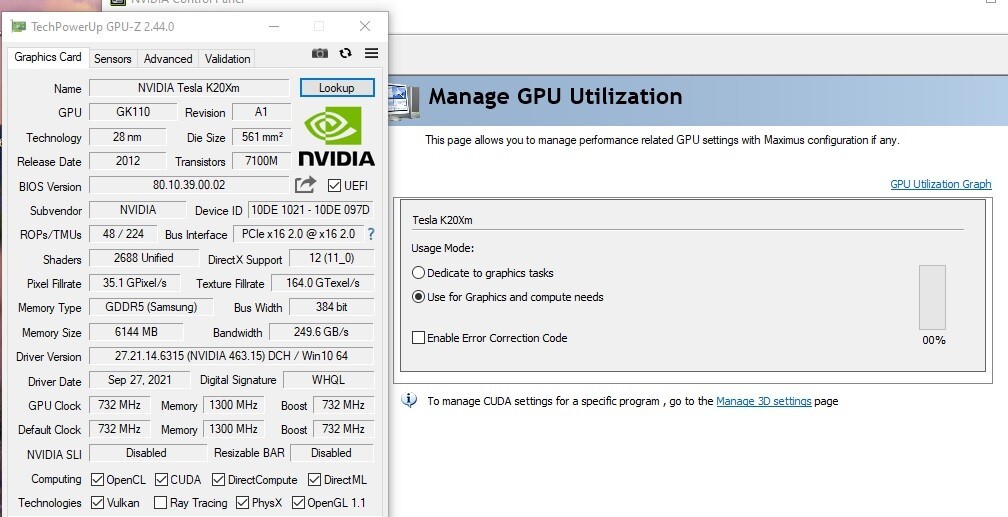The width and height of the screenshot is (1008, 517).
Task: Click the Bandwidth value 249.6 GB/s
Action: pos(321,332)
